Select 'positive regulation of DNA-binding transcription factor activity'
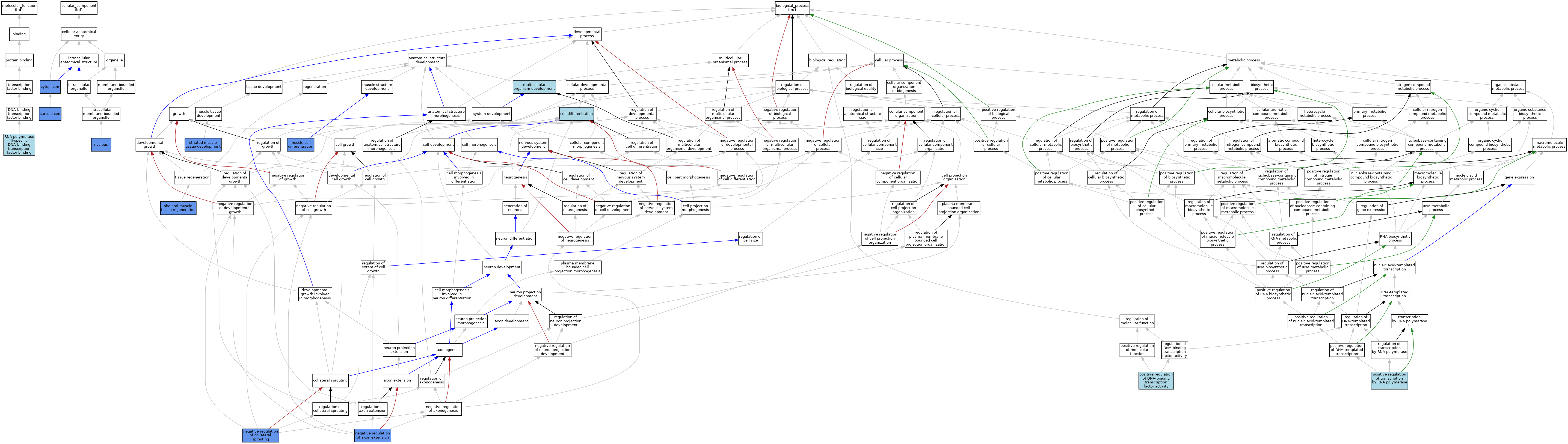 [x=1156, y=381]
